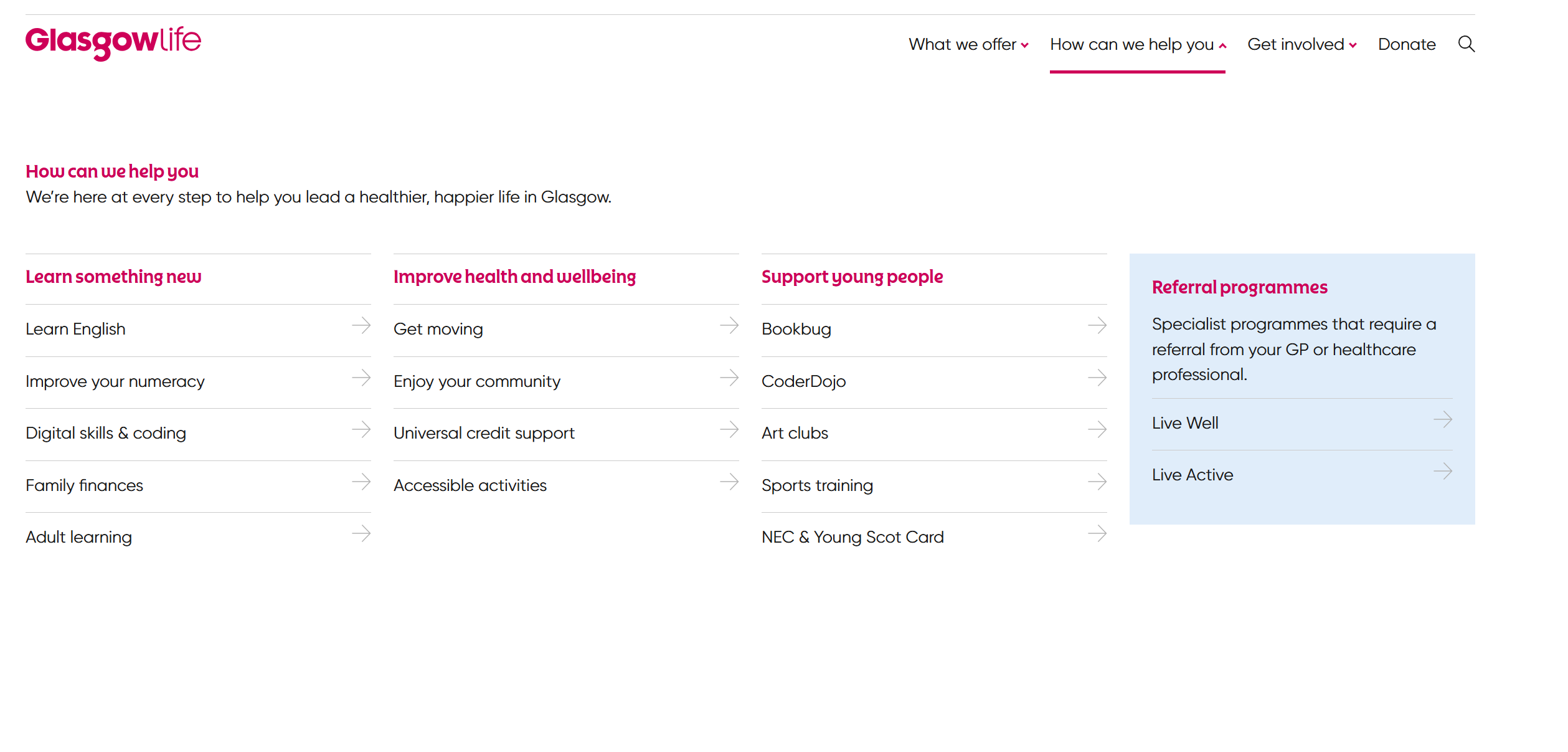Collapse the How can we help you menu

pos(1137,44)
